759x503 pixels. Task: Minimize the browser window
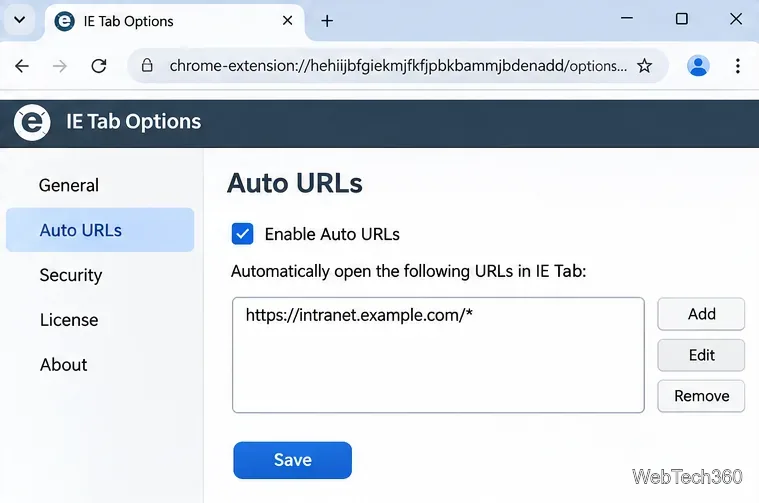click(627, 19)
